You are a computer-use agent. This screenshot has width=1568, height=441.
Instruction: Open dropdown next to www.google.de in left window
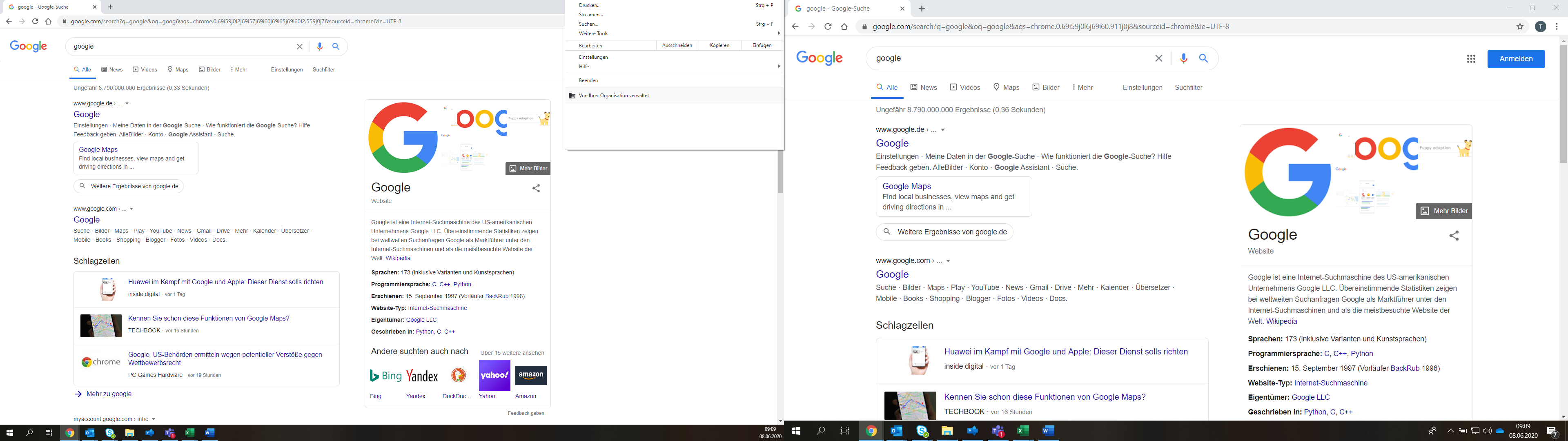(127, 104)
